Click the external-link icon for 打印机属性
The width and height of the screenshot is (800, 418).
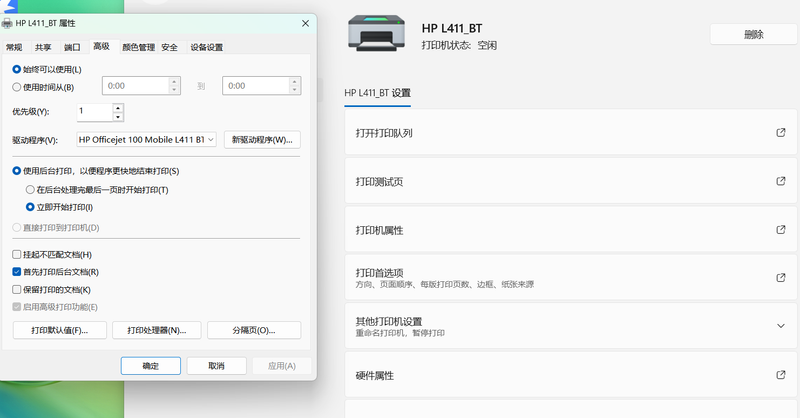point(781,230)
